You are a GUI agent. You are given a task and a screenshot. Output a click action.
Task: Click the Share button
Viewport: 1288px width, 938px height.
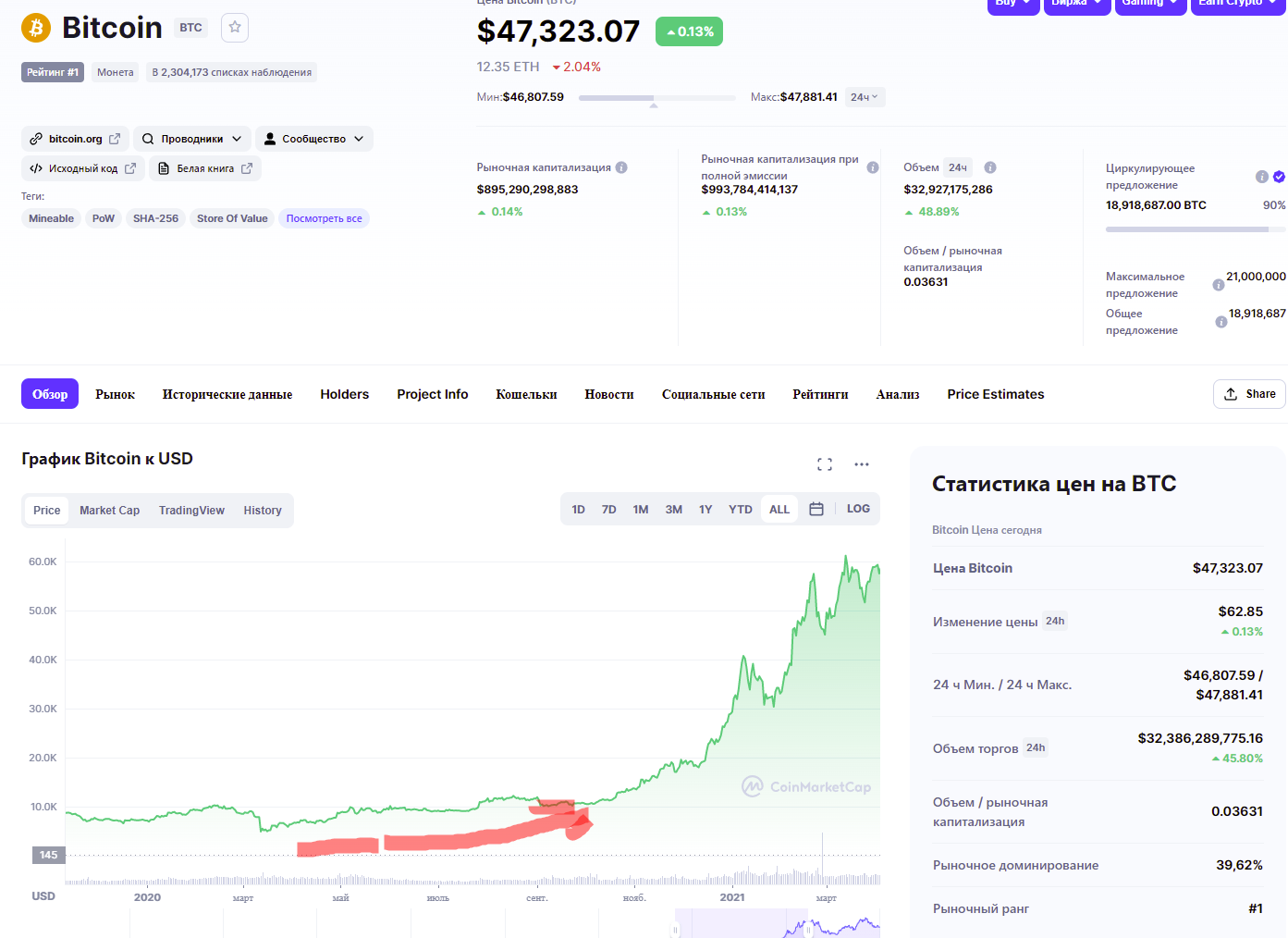1249,394
